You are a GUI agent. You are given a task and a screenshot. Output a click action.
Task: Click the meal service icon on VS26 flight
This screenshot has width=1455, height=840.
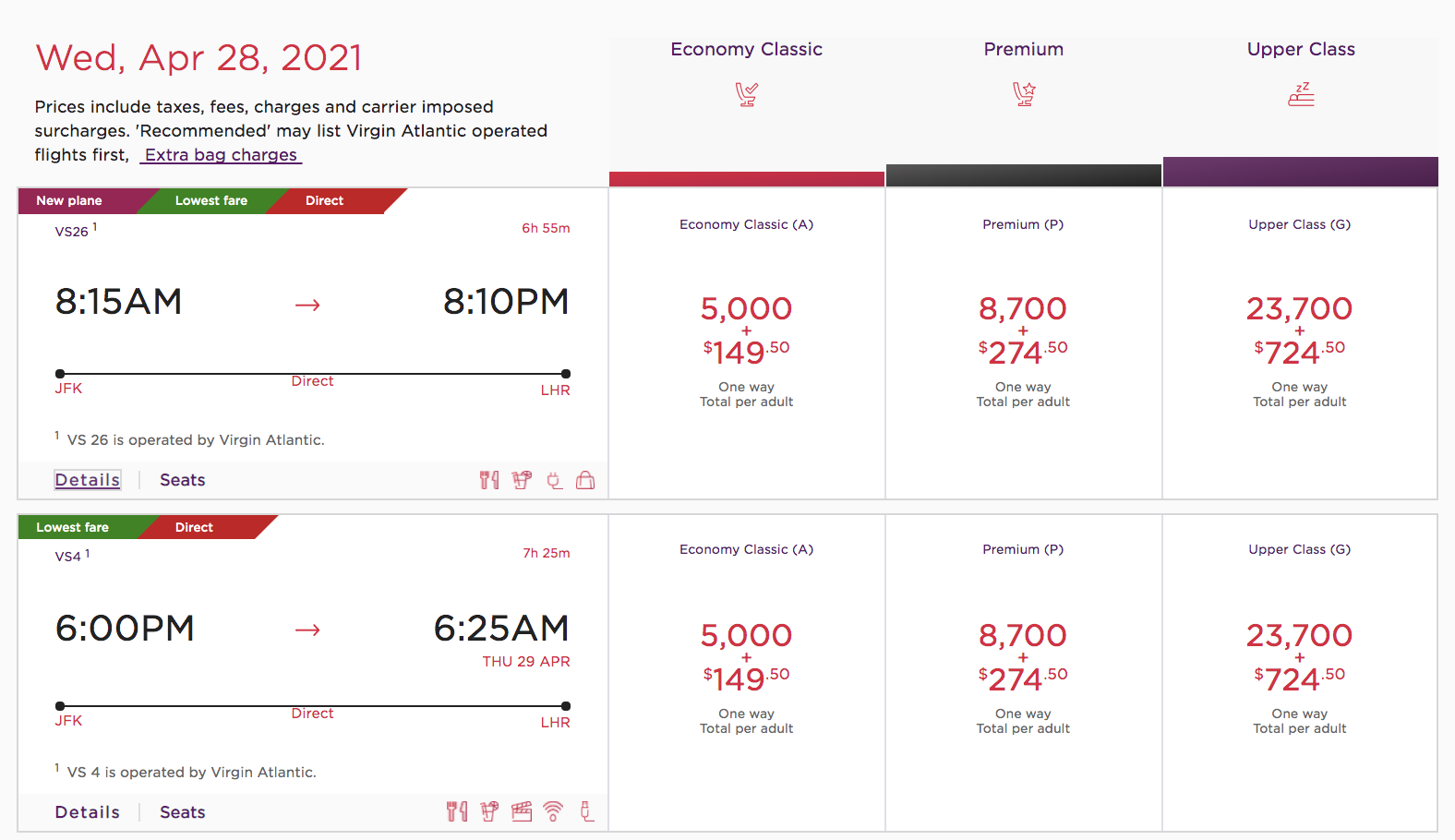pos(488,480)
